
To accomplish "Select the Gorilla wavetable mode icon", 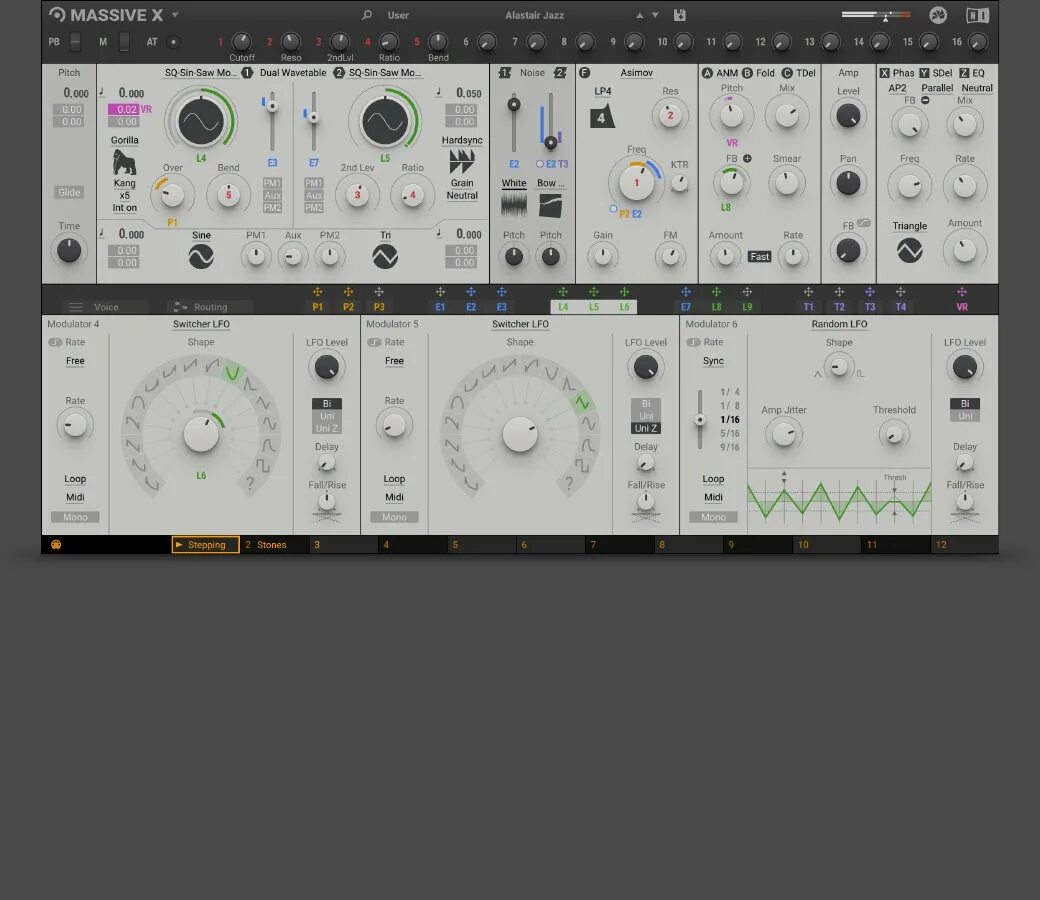I will 124,162.
